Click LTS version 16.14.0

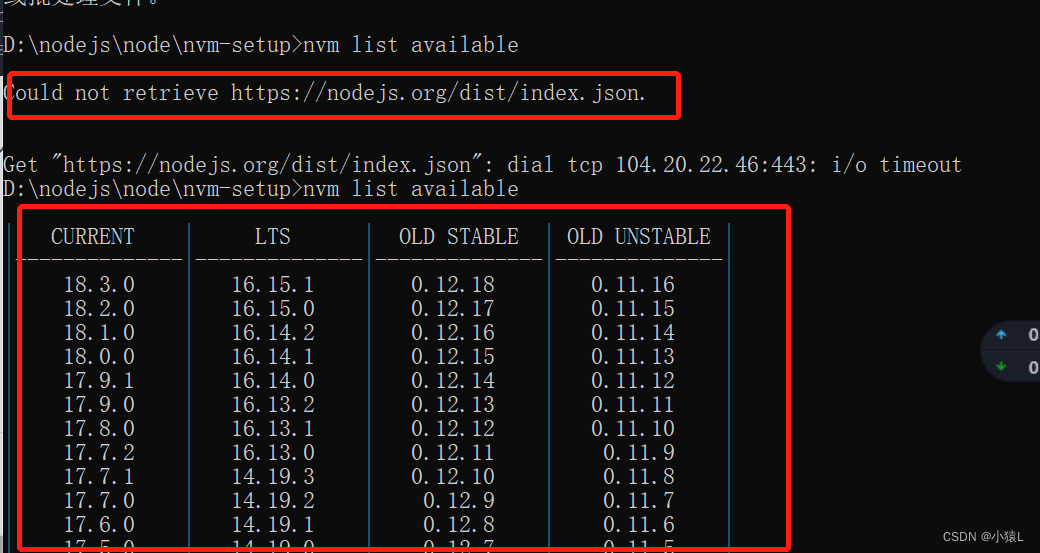coord(273,381)
